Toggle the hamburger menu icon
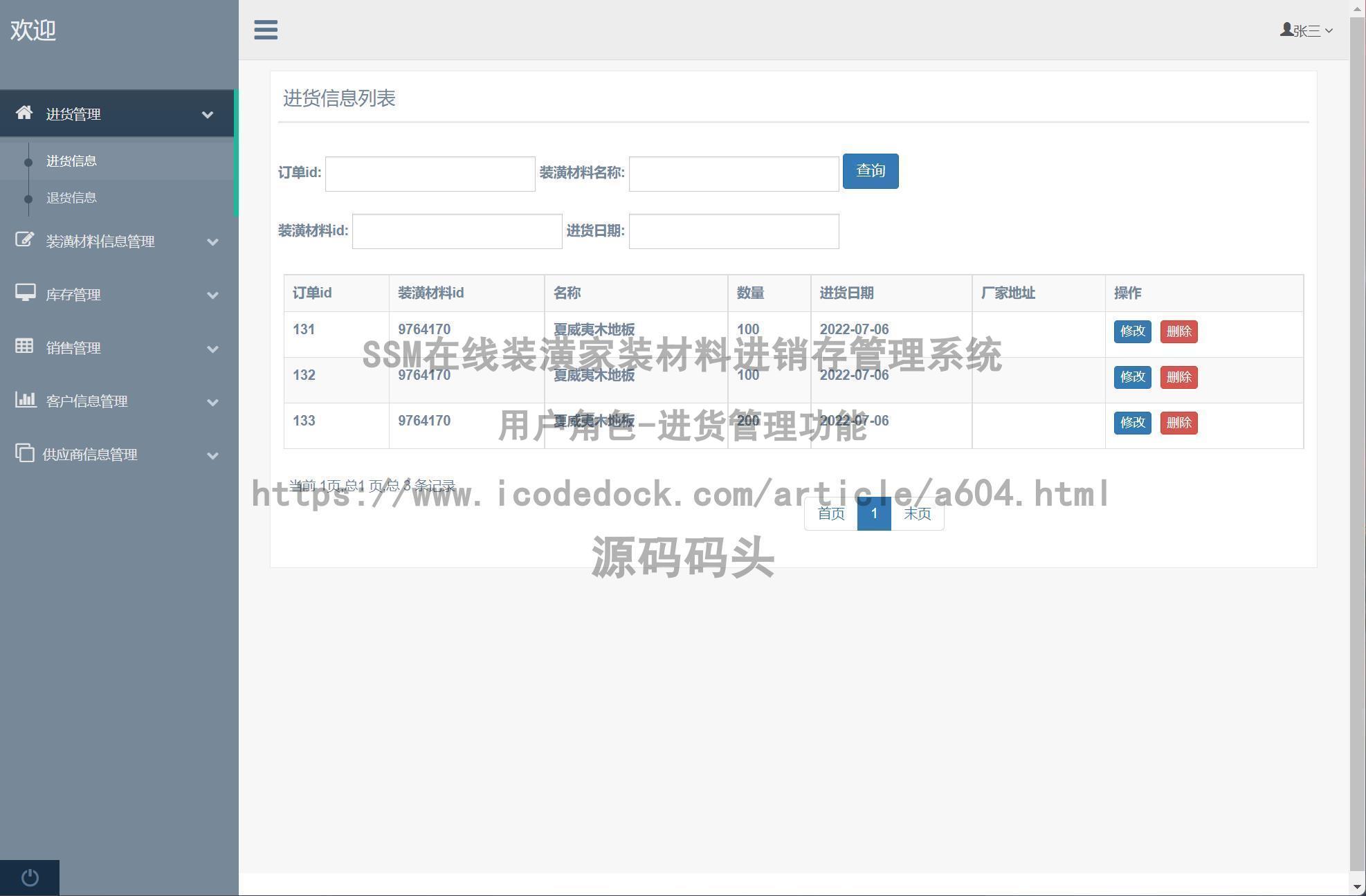The image size is (1366, 896). pos(266,30)
